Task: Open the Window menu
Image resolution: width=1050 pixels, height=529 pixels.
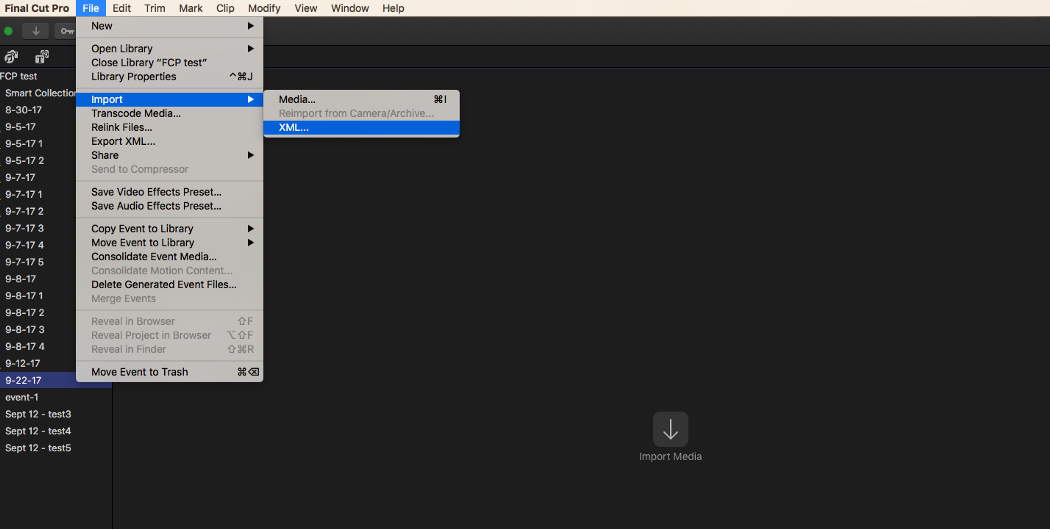Action: click(x=350, y=8)
